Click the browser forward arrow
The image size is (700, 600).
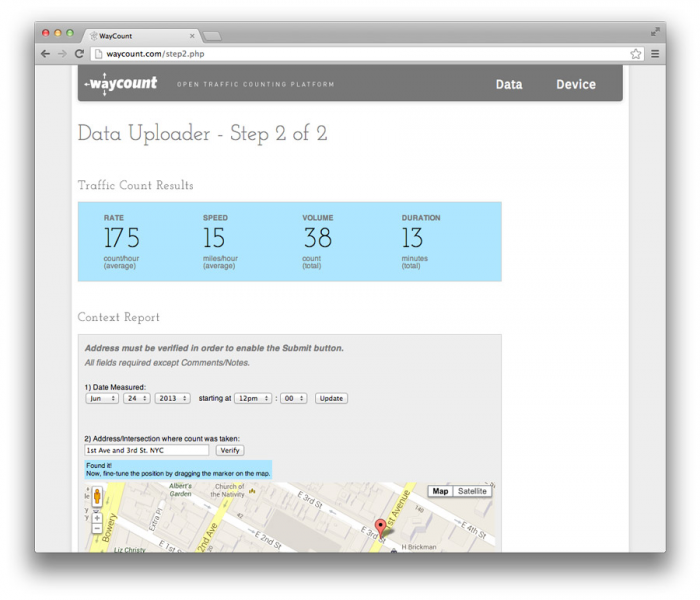click(62, 53)
